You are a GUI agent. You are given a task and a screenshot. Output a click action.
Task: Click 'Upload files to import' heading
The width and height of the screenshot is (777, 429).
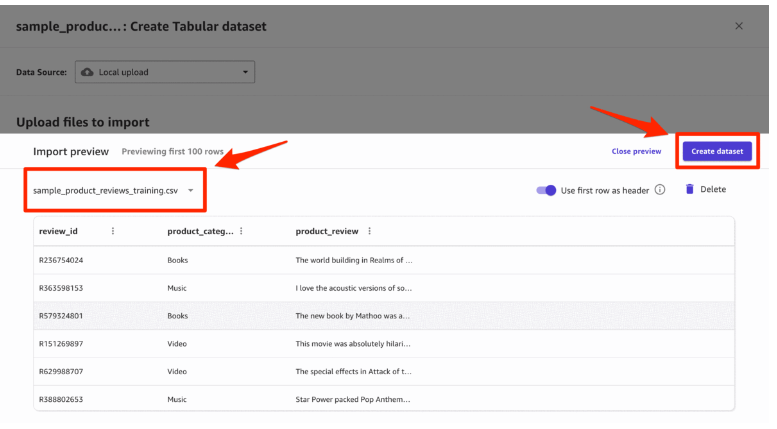[x=83, y=122]
